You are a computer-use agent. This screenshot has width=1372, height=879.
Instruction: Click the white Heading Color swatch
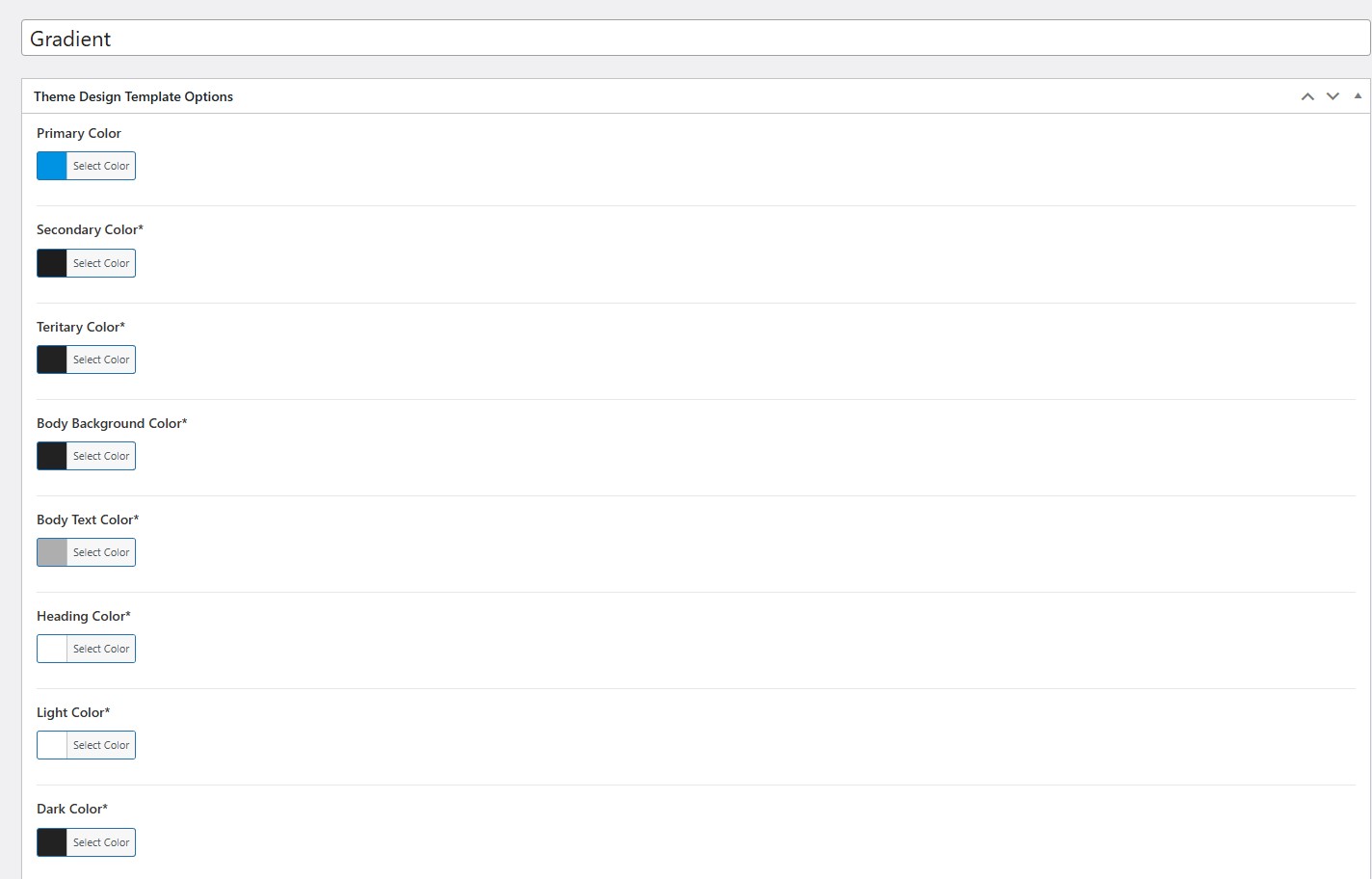(x=52, y=649)
